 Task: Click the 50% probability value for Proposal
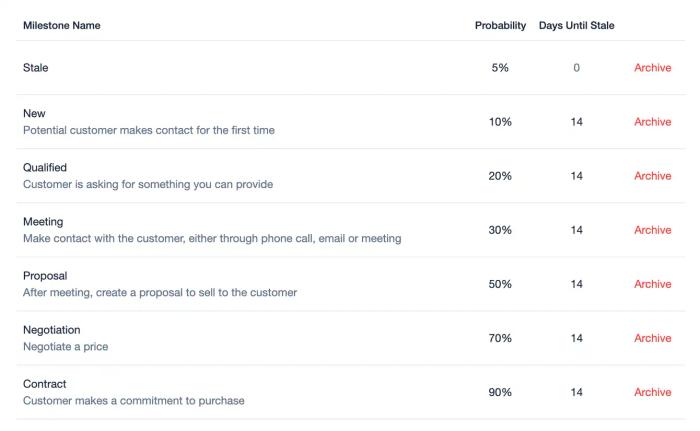coord(500,284)
